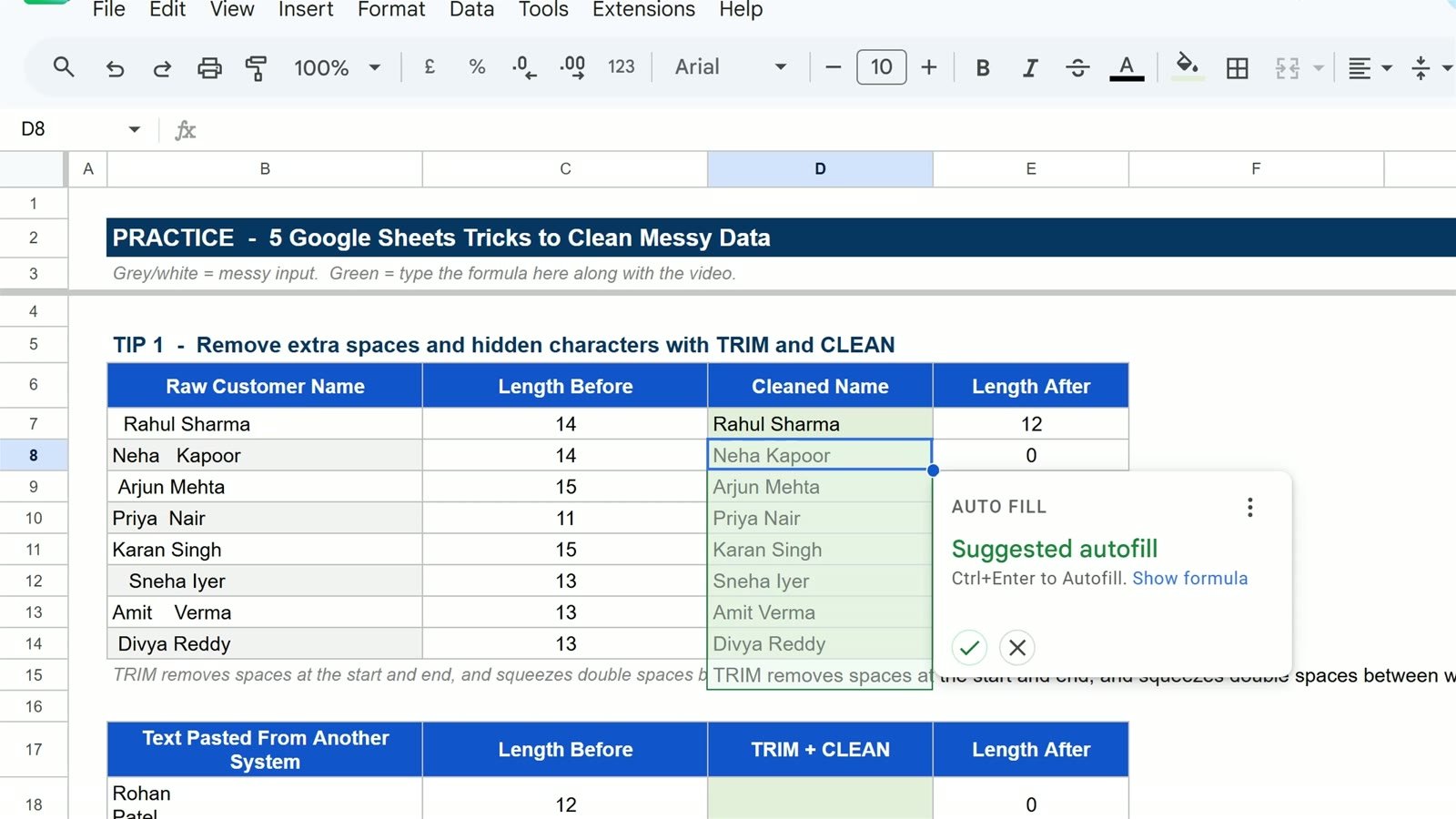
Task: Expand the name box dropdown arrow
Action: 134,129
